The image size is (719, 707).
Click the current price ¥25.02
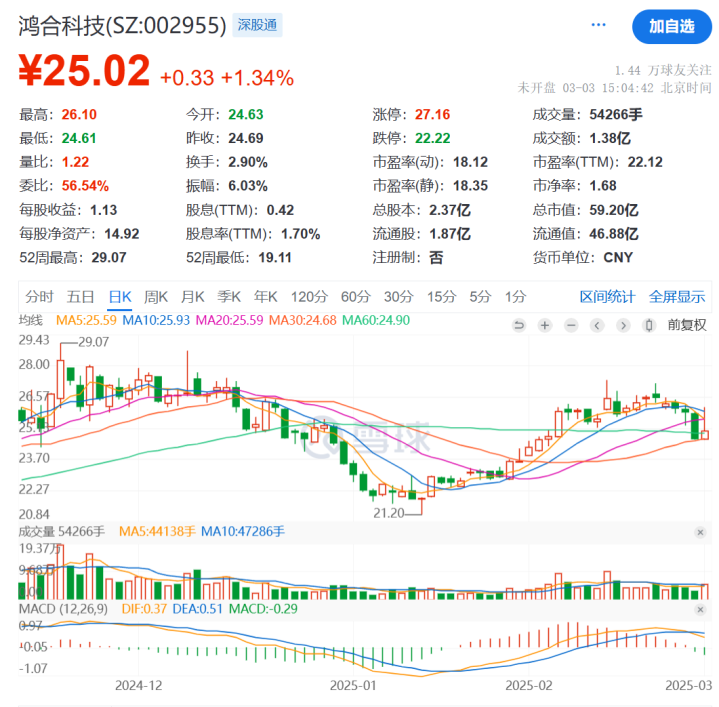coord(84,71)
